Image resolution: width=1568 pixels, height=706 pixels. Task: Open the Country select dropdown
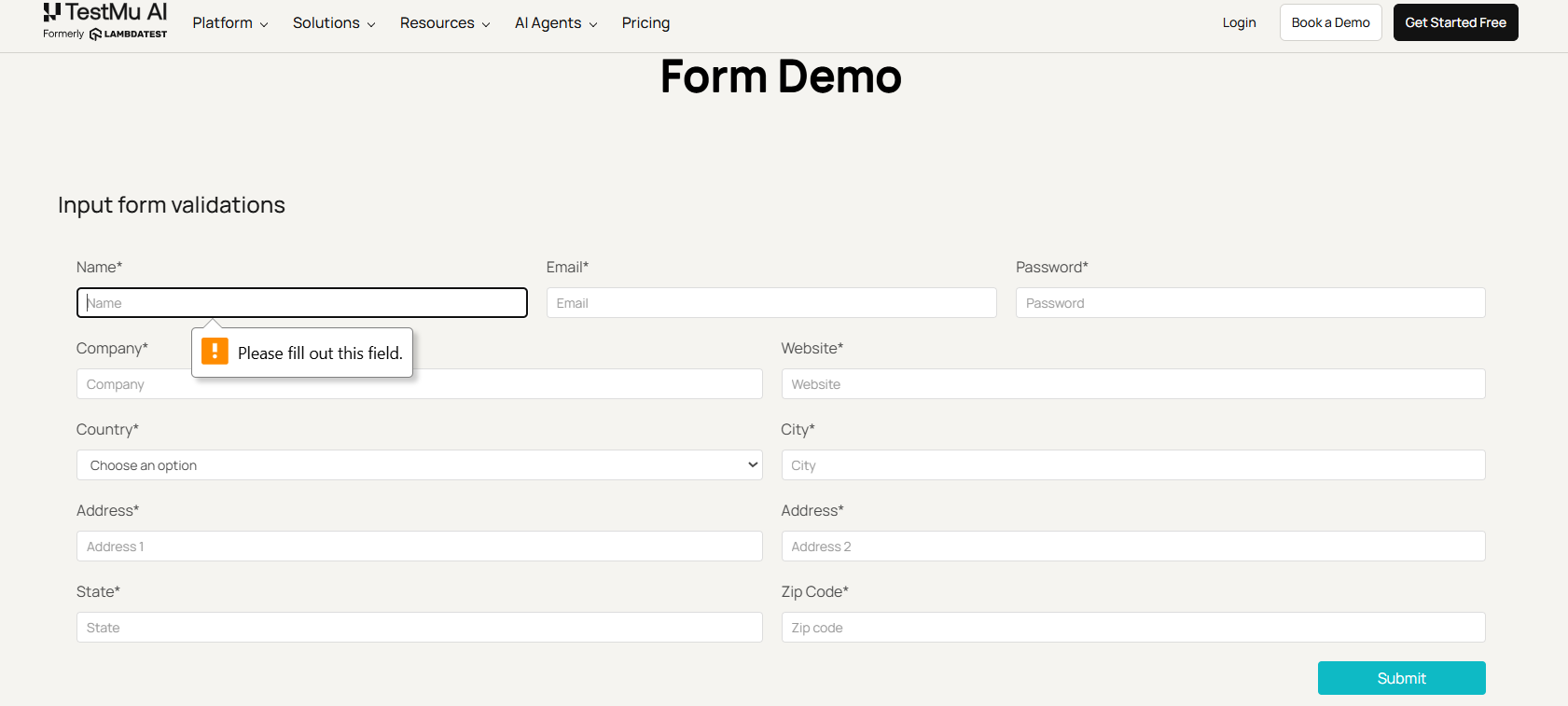(x=419, y=465)
